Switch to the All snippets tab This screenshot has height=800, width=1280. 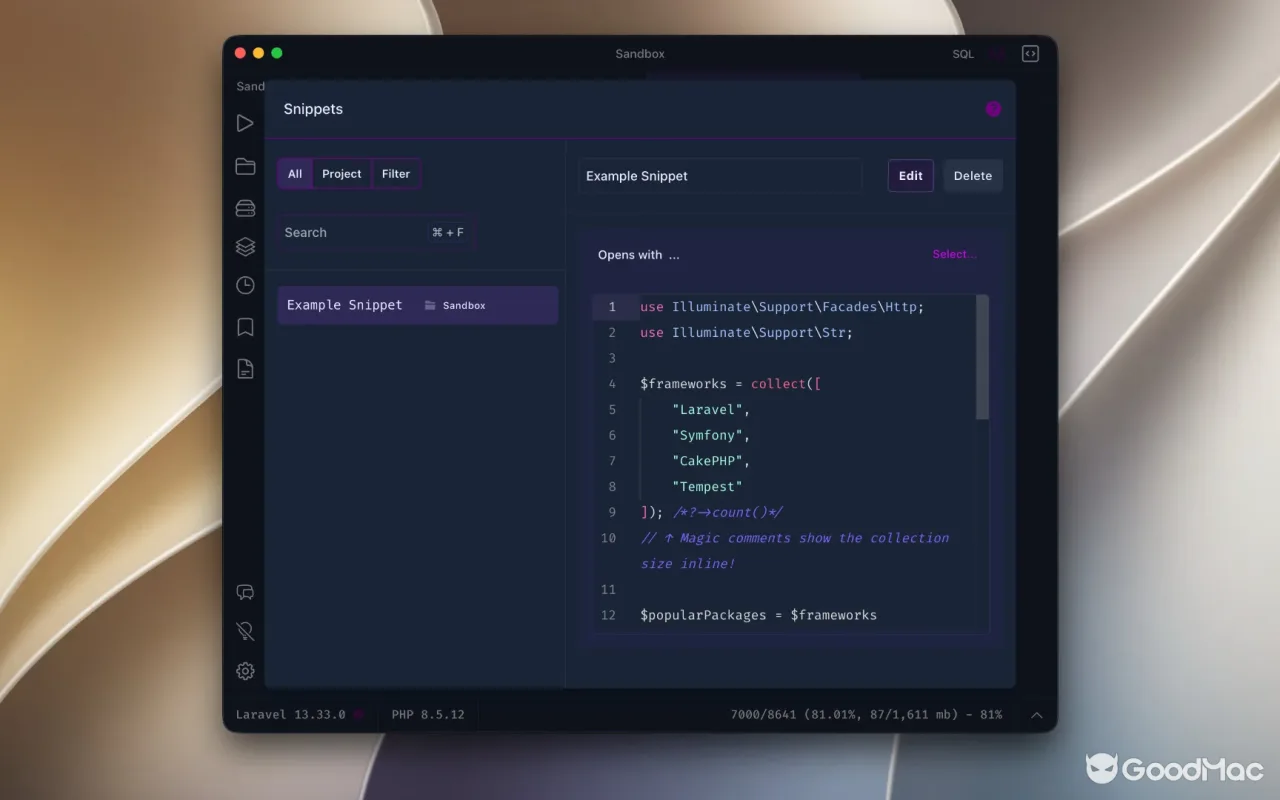(295, 174)
